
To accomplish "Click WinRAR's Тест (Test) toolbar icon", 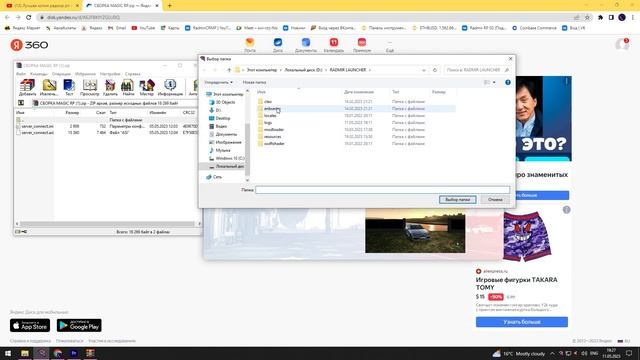I will (69, 87).
